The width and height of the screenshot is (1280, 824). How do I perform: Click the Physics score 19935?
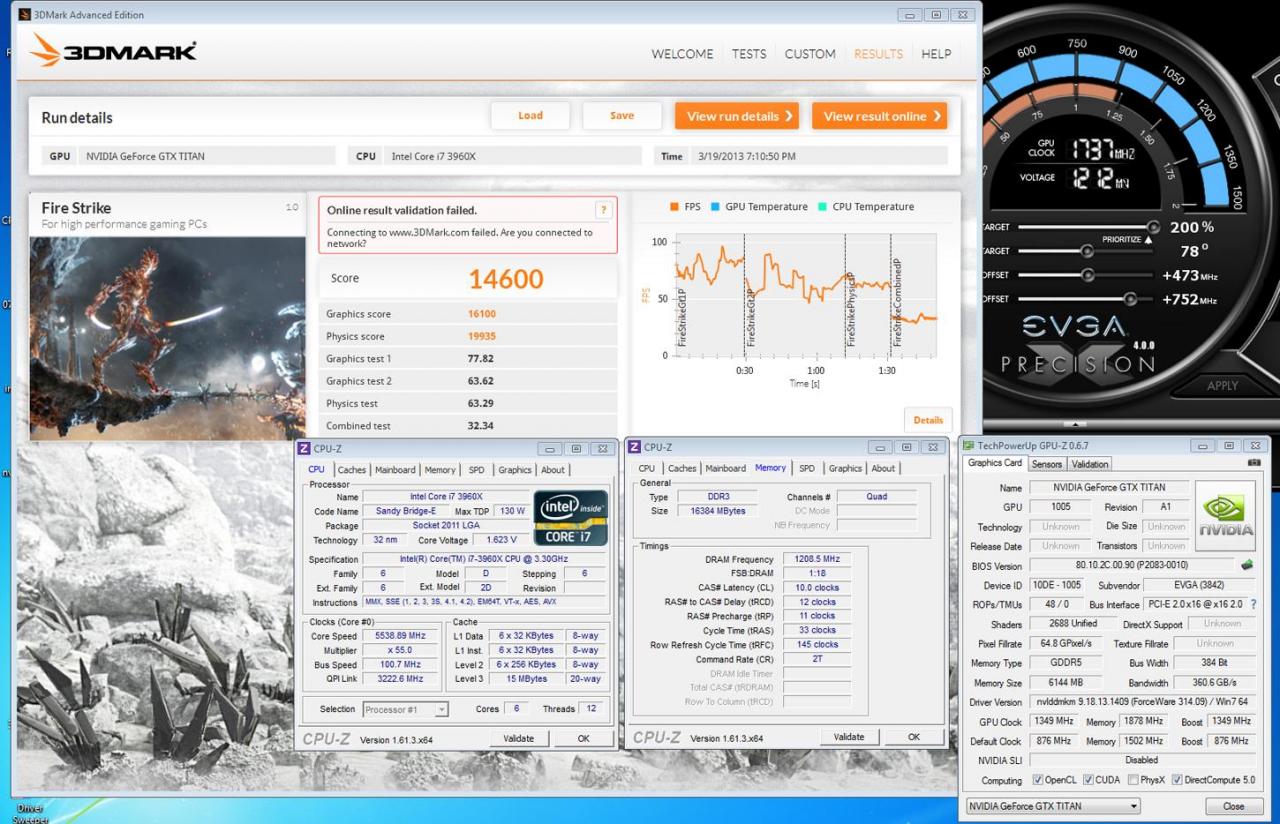[482, 336]
